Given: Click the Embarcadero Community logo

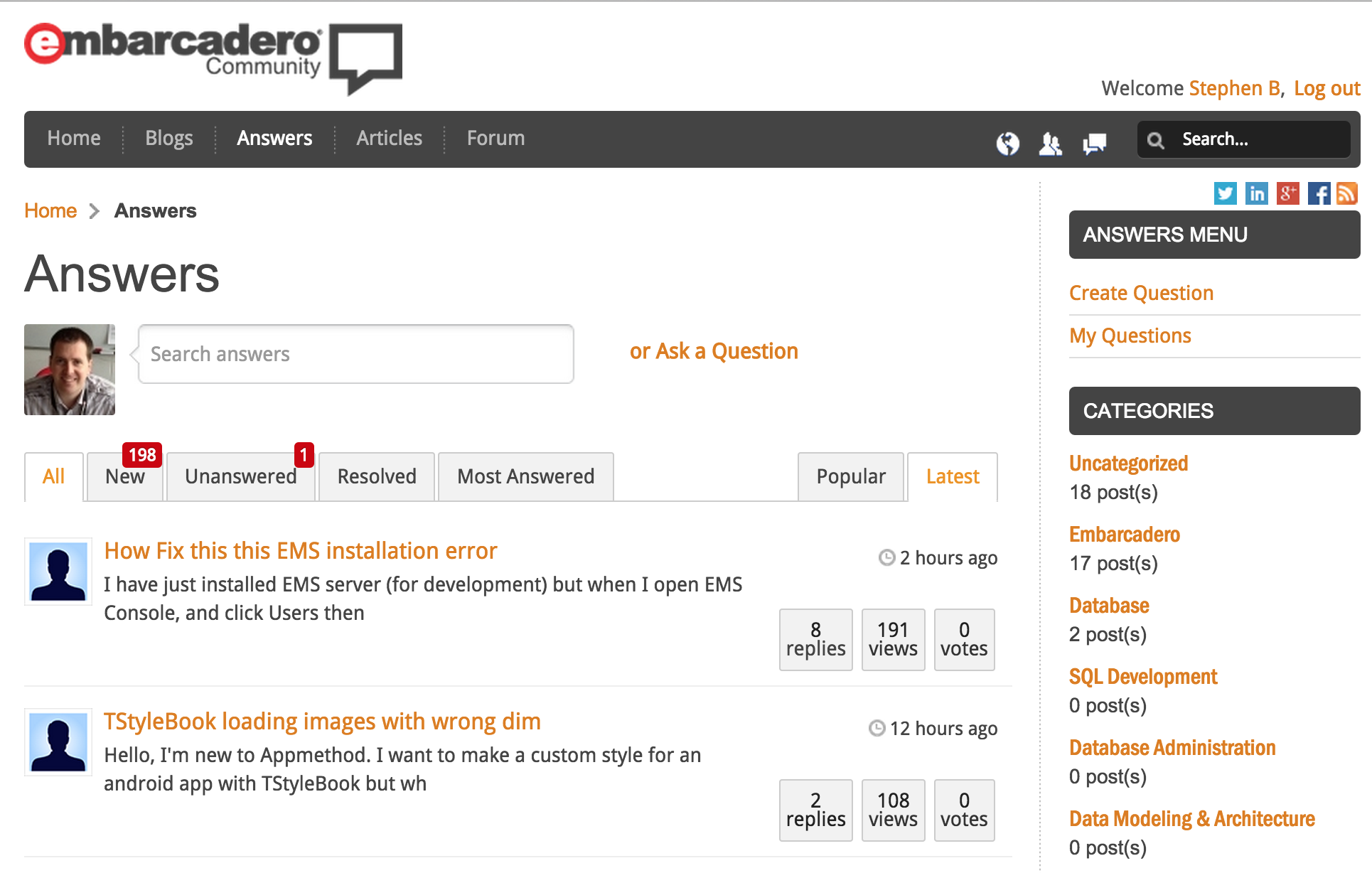Looking at the screenshot, I should 213,55.
